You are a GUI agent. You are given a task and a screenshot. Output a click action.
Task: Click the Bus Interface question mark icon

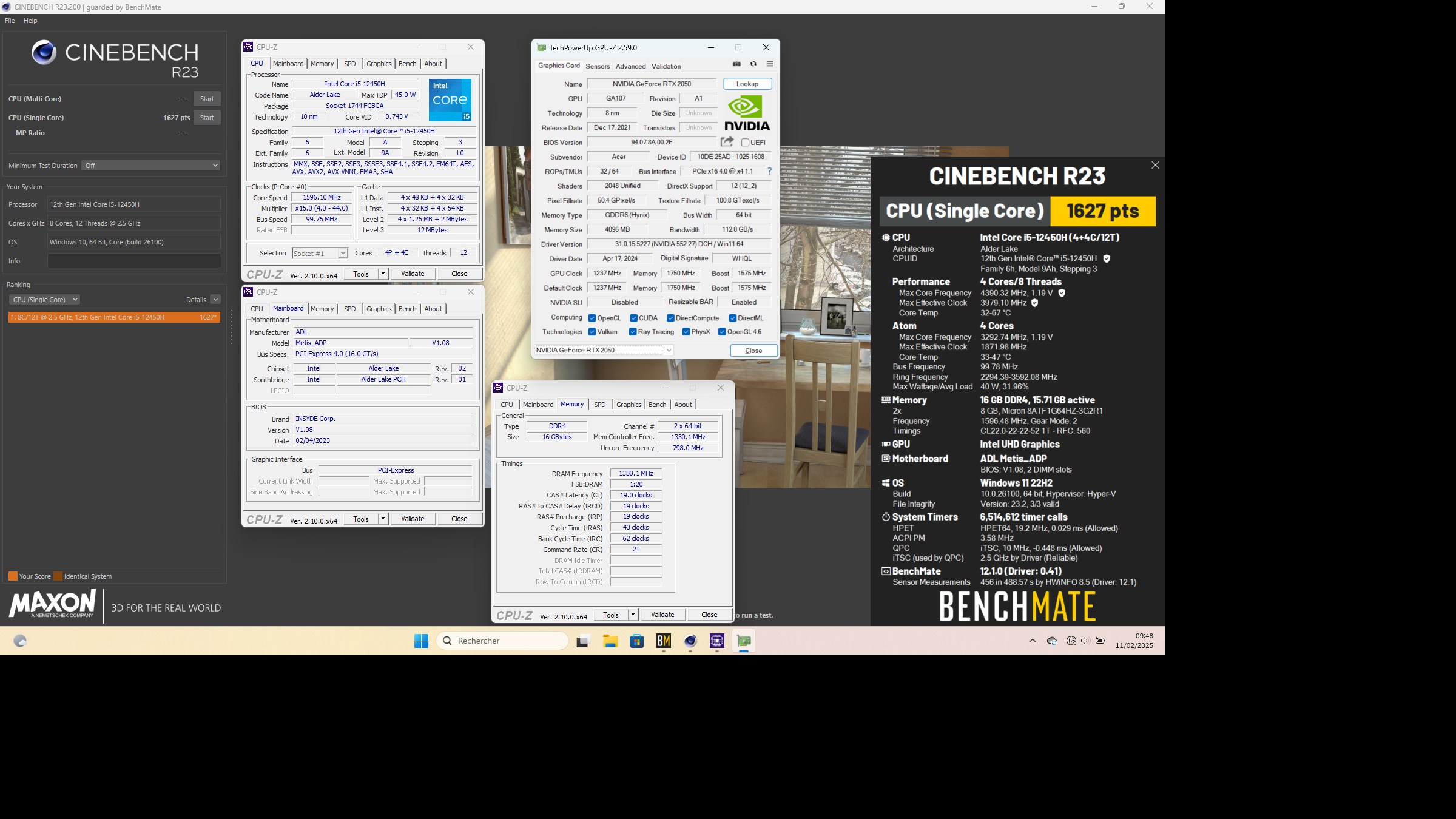769,171
